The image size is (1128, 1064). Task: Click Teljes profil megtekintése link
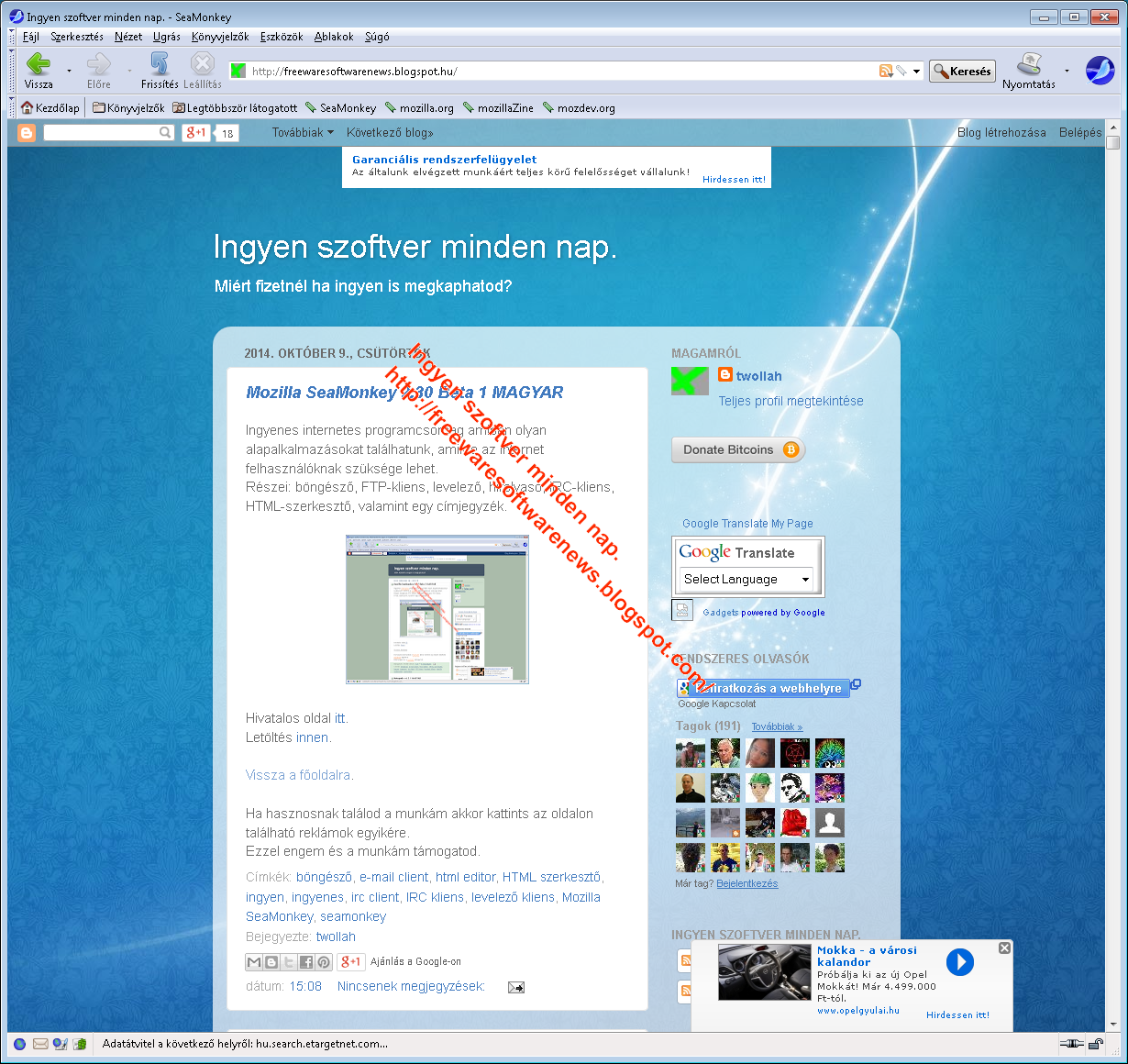tap(791, 401)
